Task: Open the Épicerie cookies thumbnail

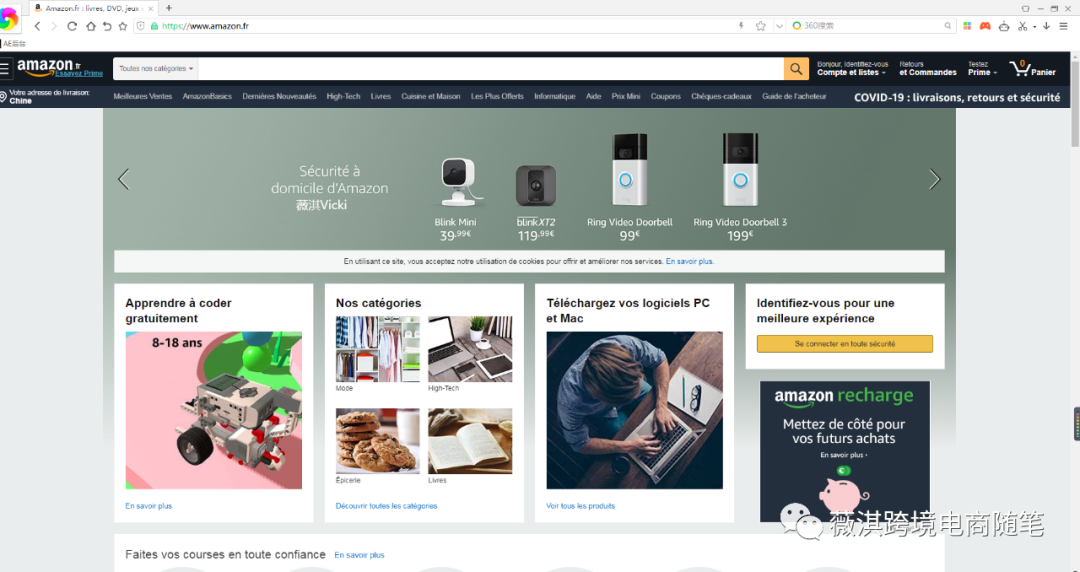Action: click(377, 440)
